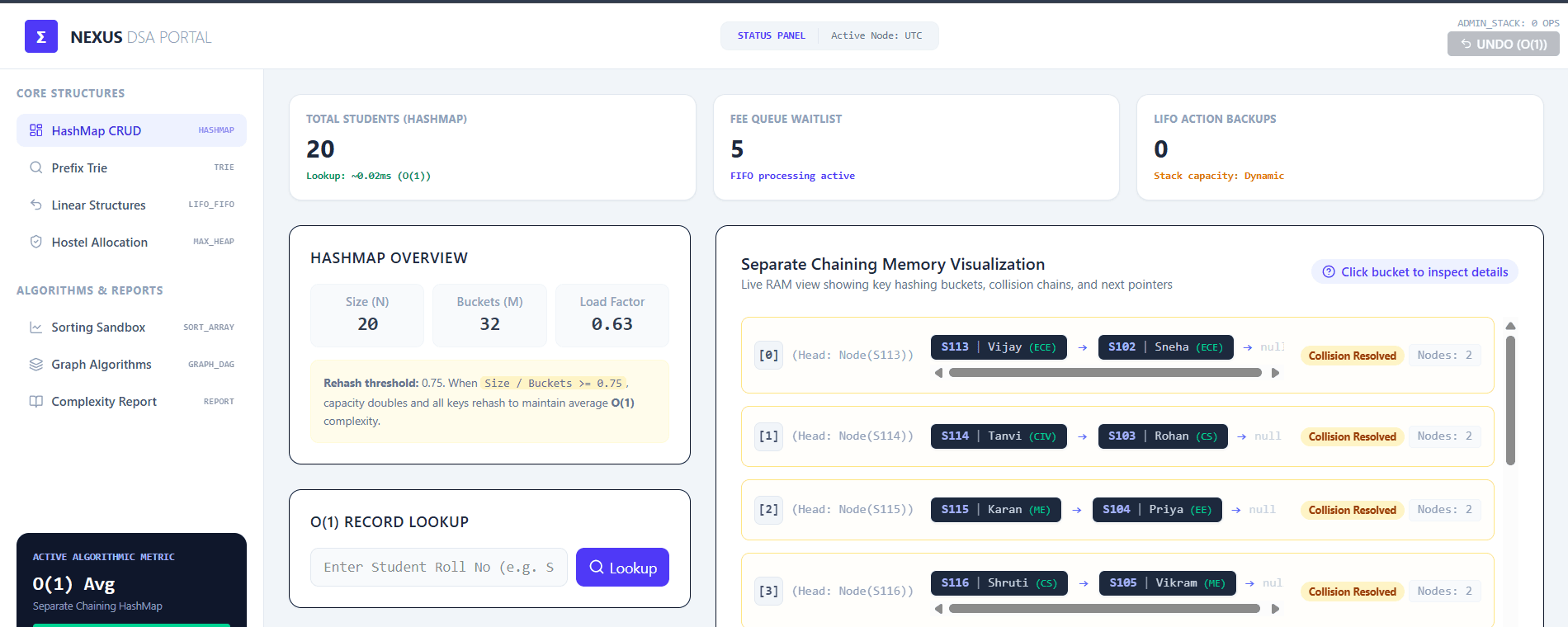Click horizontal scrollbar of bucket [3] chain
The width and height of the screenshot is (1568, 627).
pyautogui.click(x=1105, y=609)
